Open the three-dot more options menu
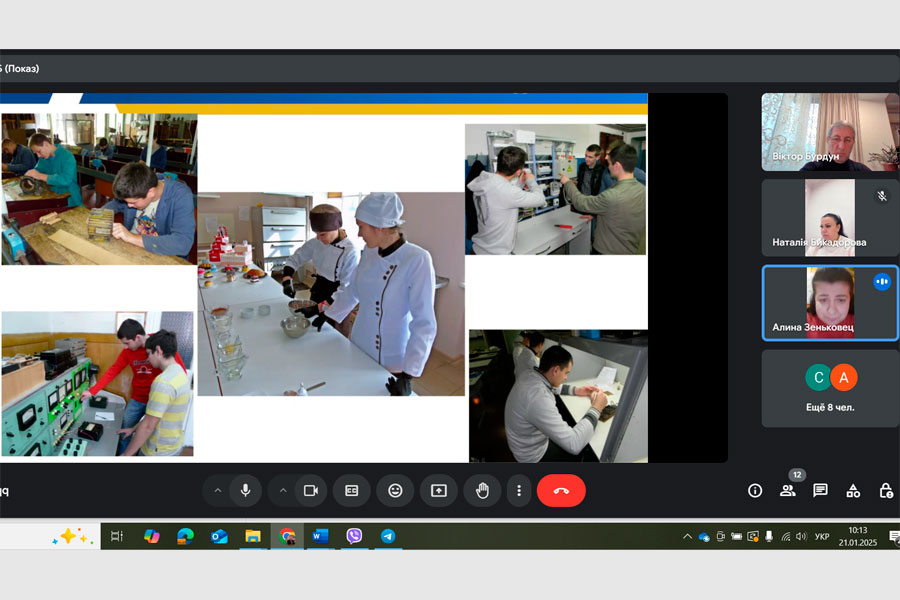Screen dimensions: 900x600 pyautogui.click(x=519, y=491)
